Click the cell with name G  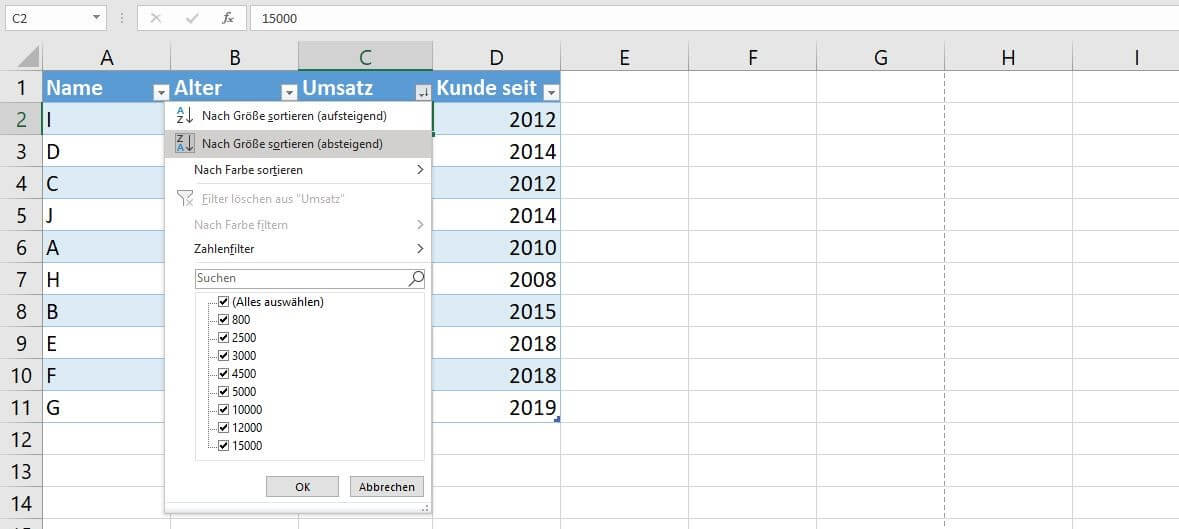point(104,407)
